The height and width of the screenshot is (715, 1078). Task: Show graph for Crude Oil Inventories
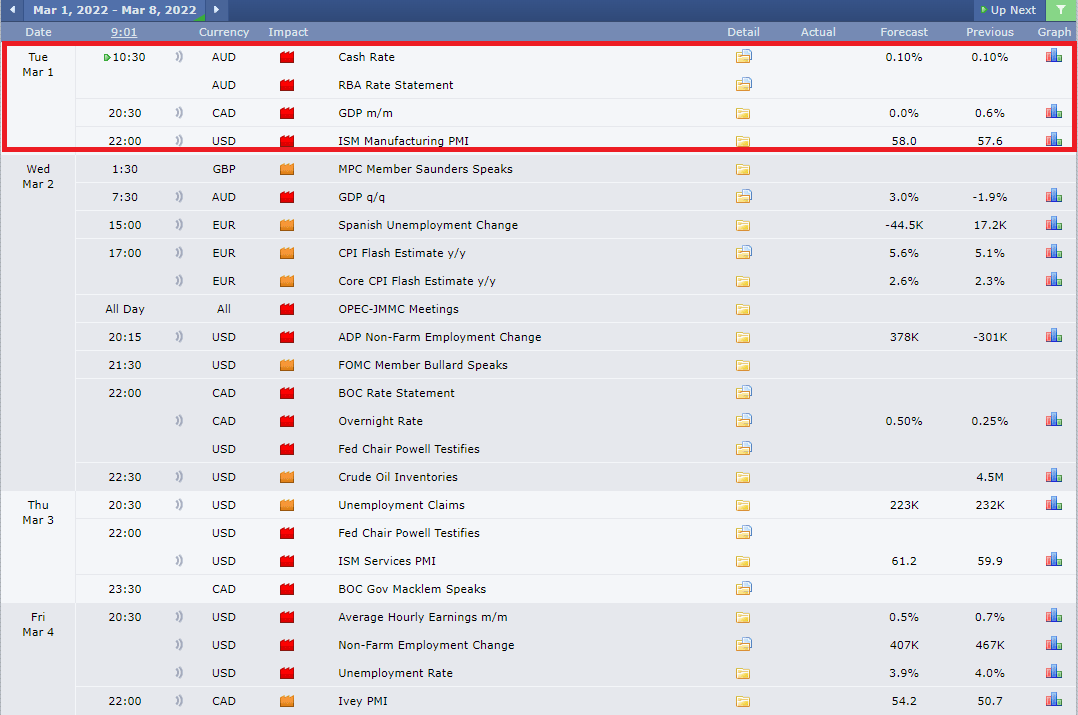1054,475
